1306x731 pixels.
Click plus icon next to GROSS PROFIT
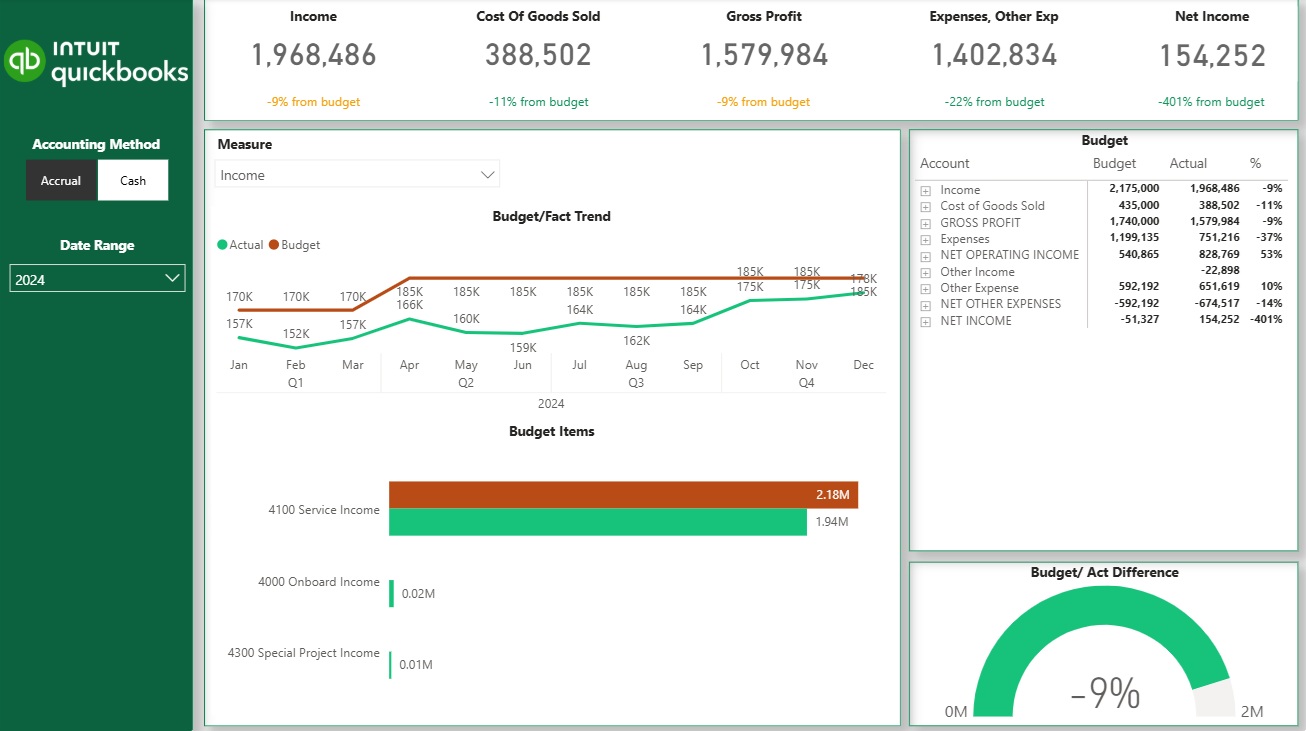pos(926,223)
